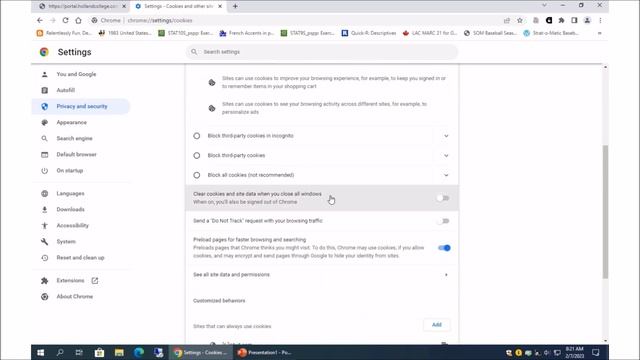Expand Block third-party cookies in incognito details
The height and width of the screenshot is (360, 640).
point(446,136)
